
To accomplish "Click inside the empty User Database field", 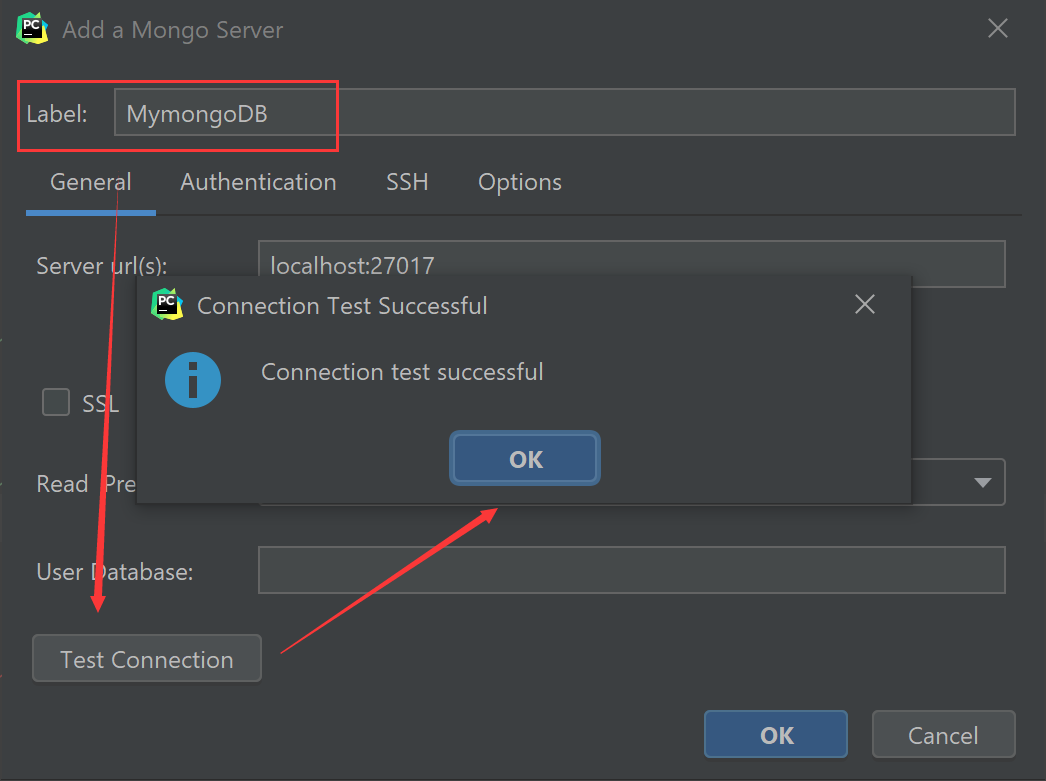I will click(x=632, y=570).
